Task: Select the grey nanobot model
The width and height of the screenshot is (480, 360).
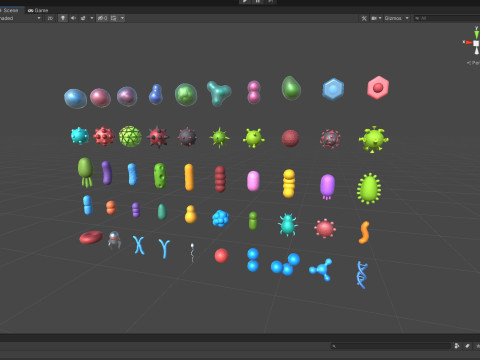Action: [x=114, y=240]
